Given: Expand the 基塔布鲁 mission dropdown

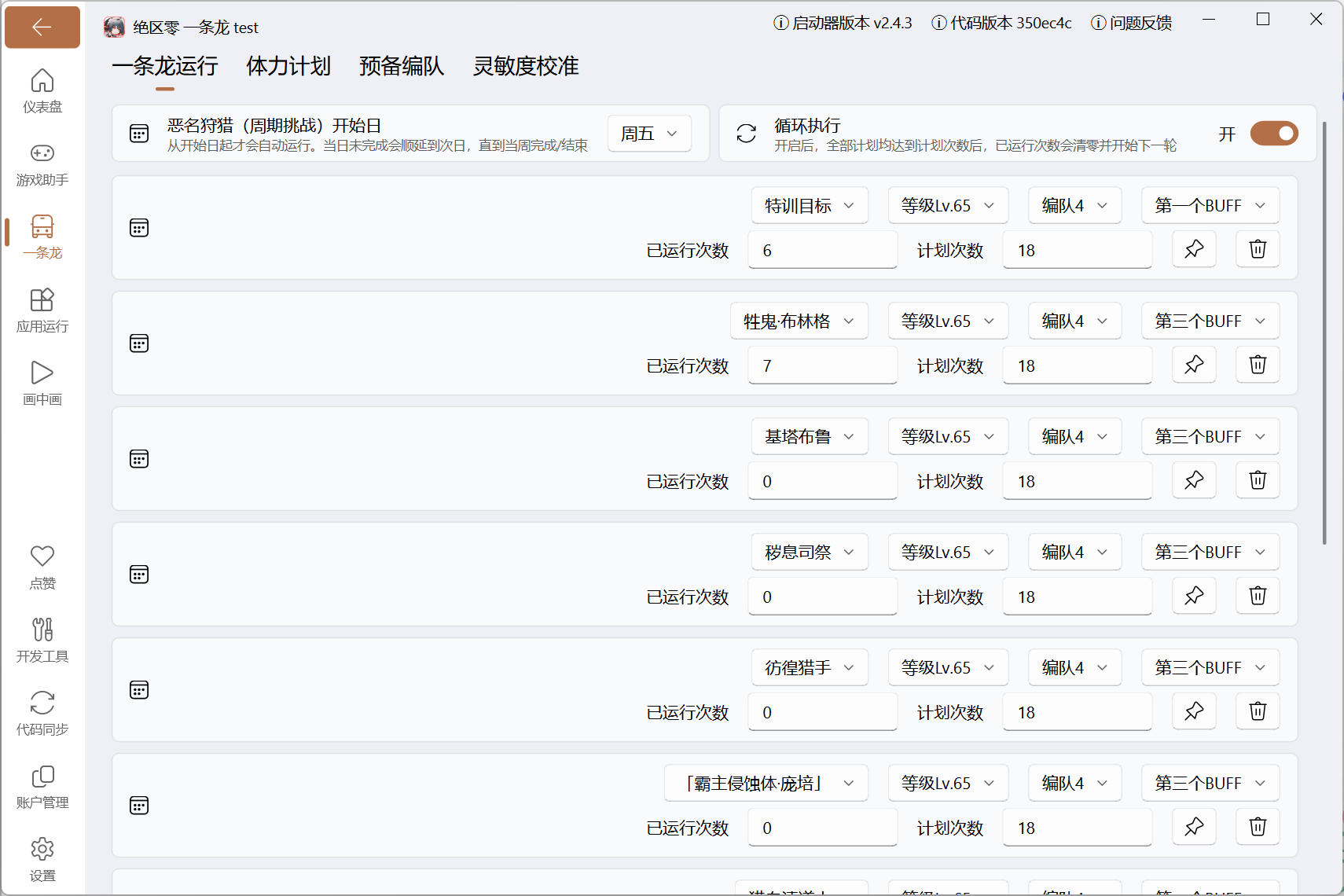Looking at the screenshot, I should [810, 436].
